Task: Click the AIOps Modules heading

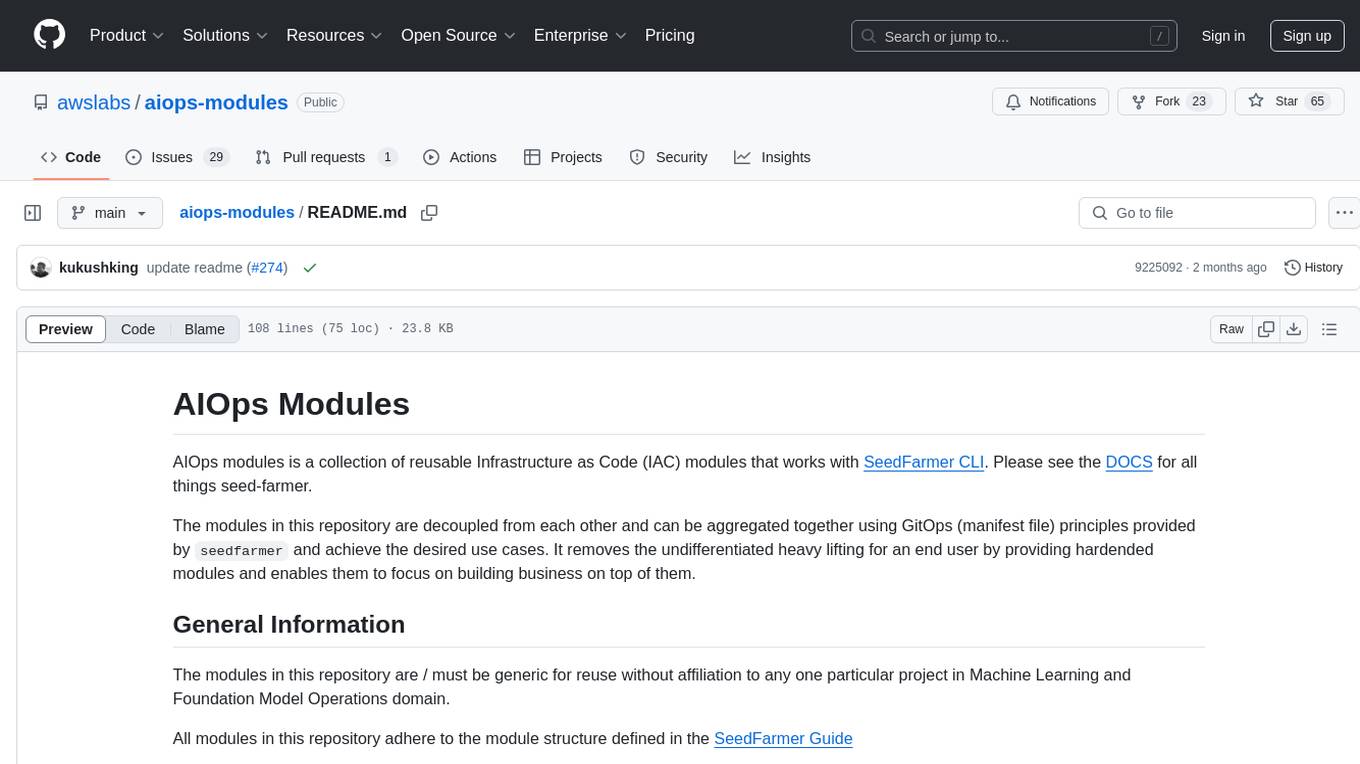Action: tap(291, 404)
